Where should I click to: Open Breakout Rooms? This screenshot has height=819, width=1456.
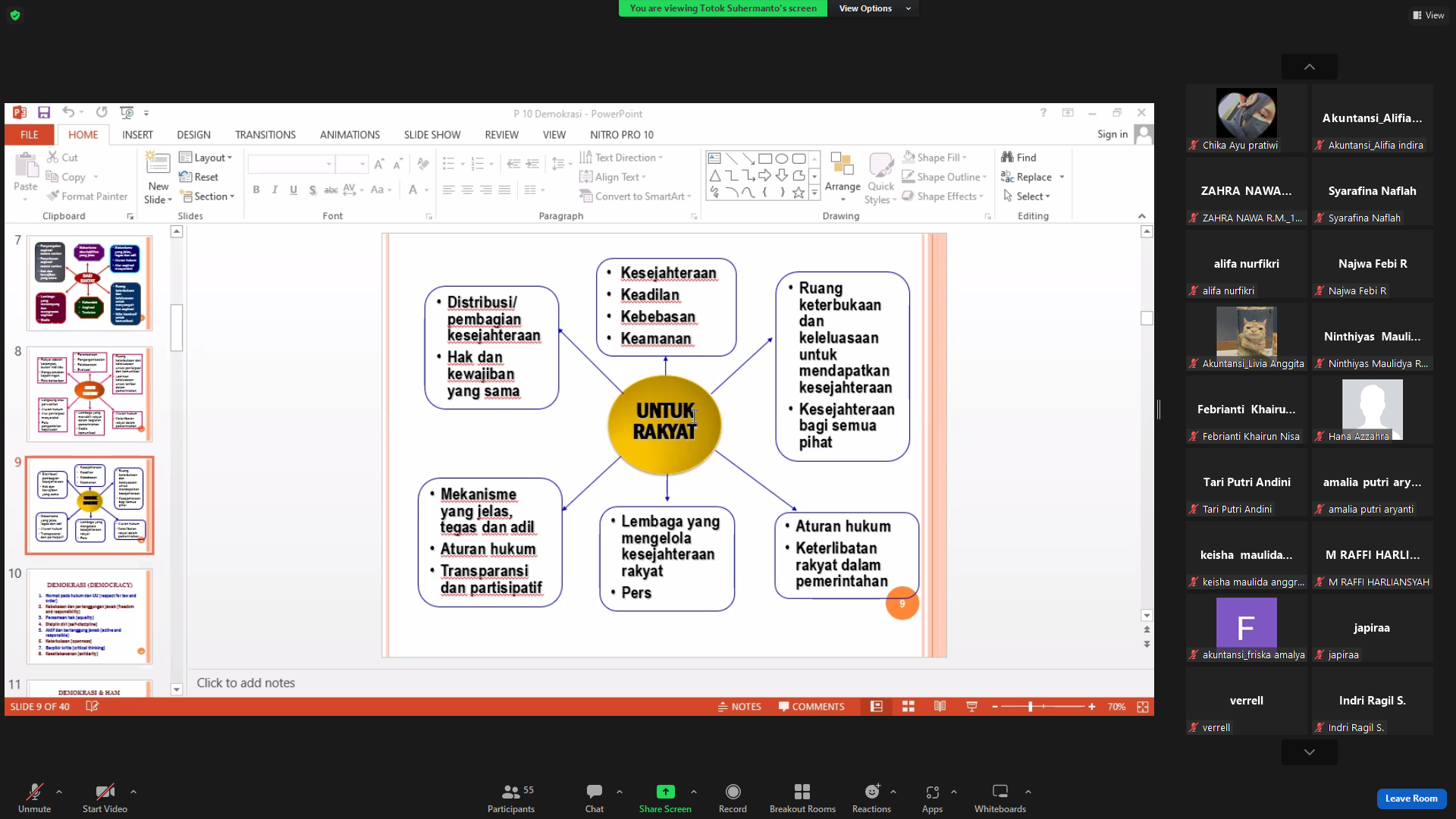coord(802,799)
